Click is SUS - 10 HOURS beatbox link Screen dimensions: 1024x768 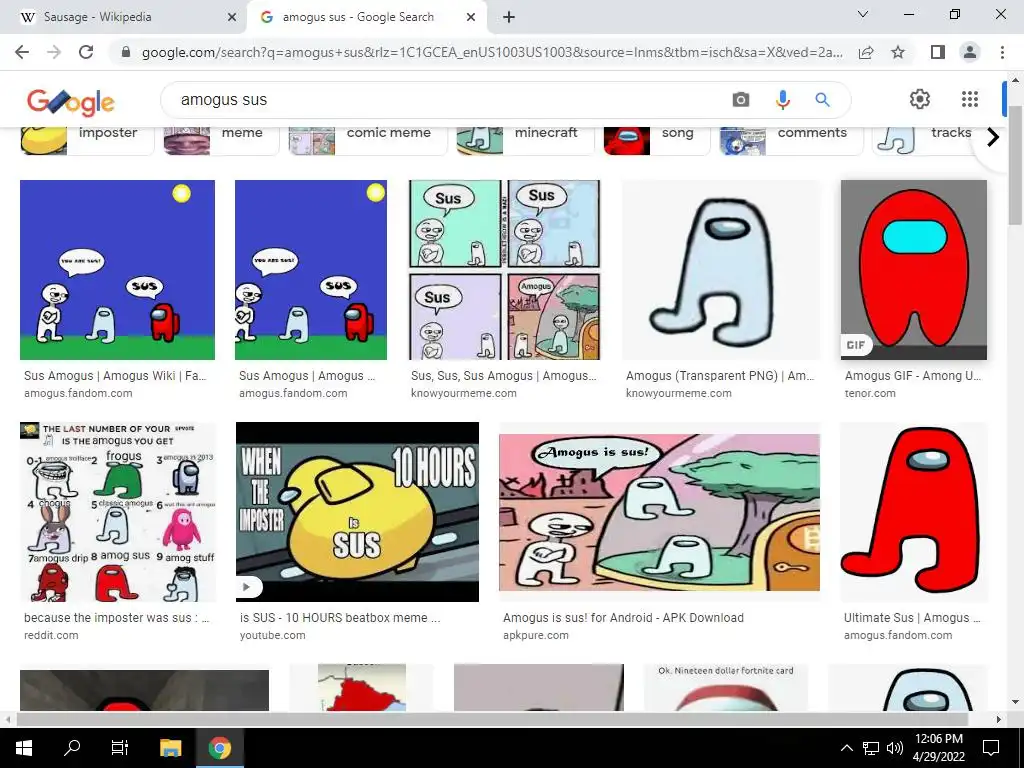(340, 617)
